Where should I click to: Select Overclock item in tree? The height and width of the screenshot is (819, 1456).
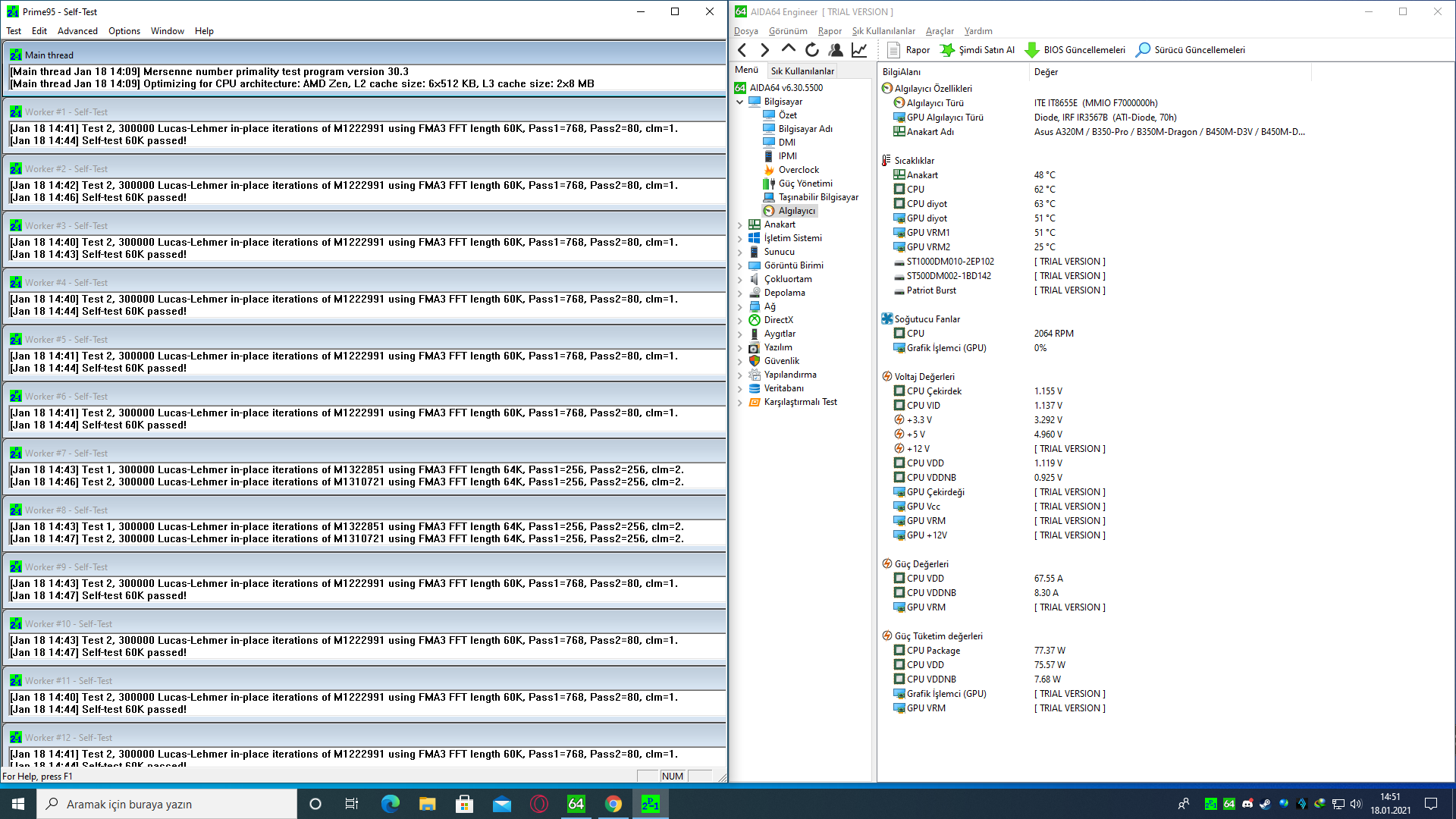tap(799, 170)
